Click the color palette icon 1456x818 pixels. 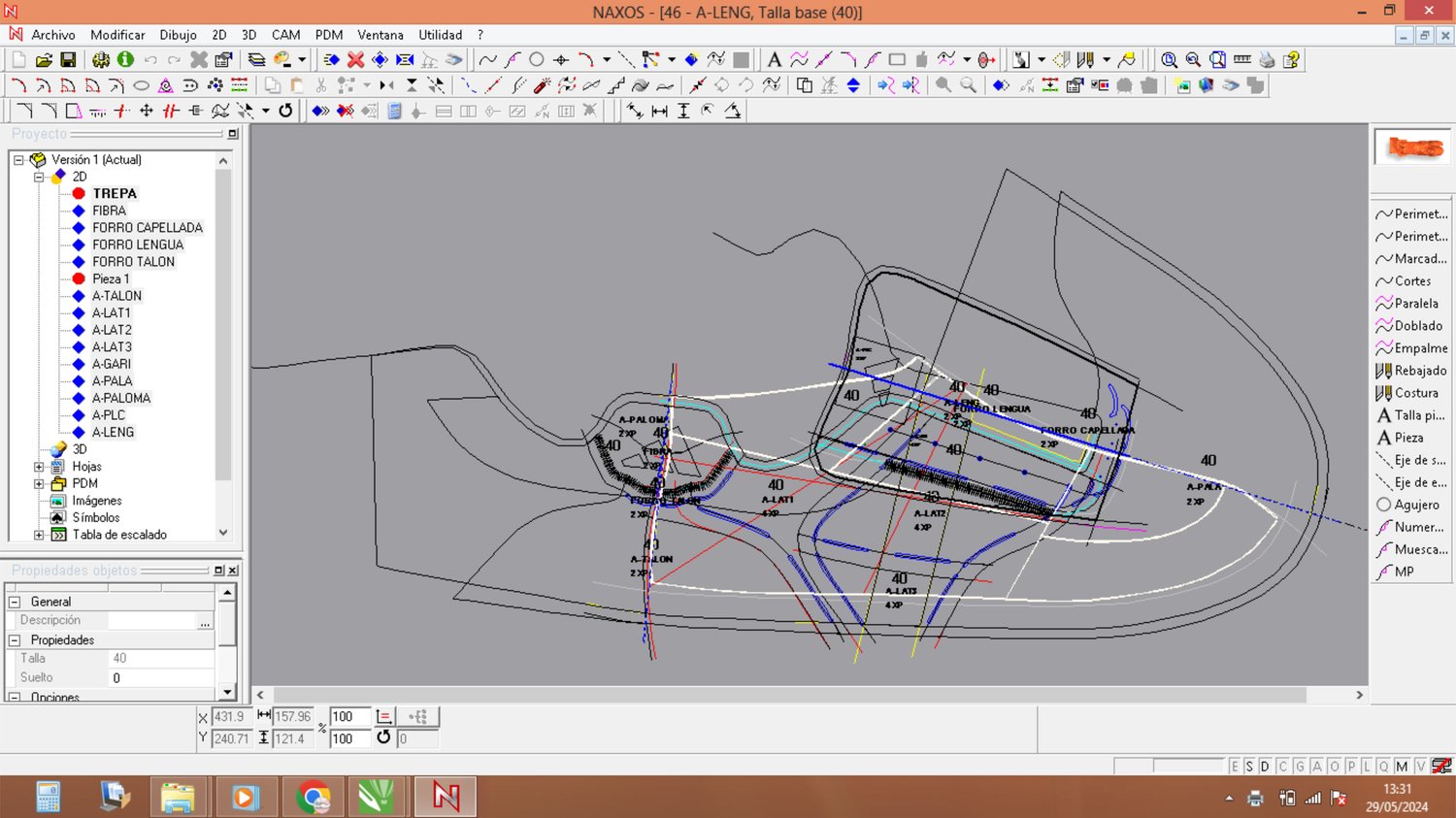[282, 60]
